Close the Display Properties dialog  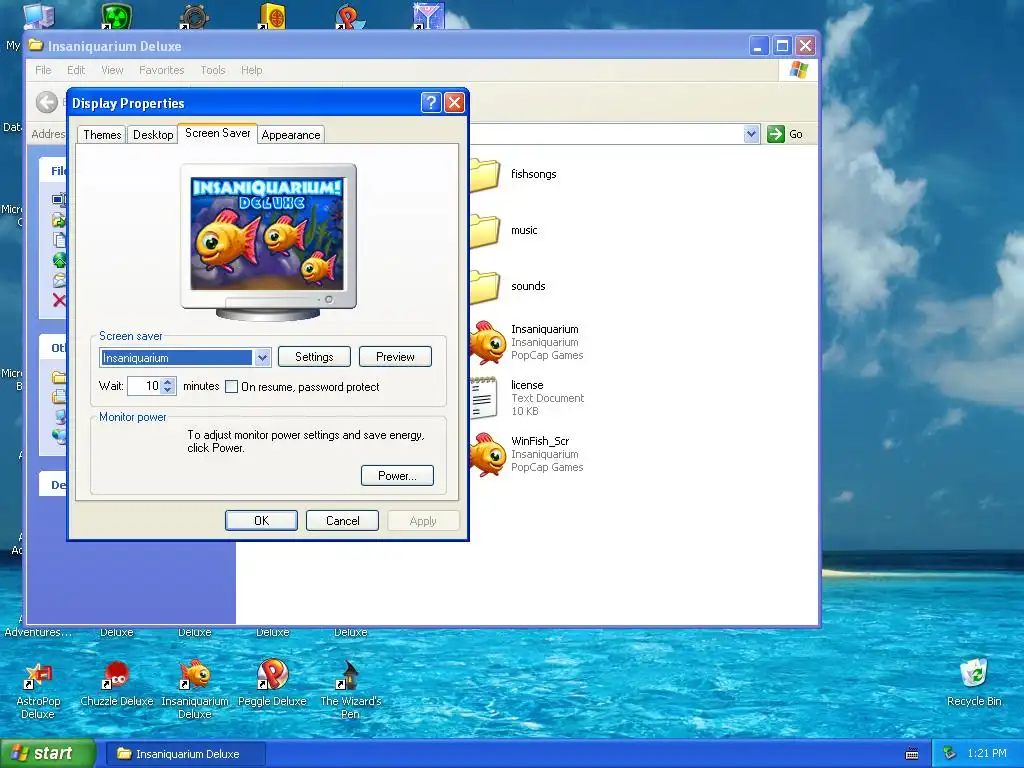pos(454,103)
